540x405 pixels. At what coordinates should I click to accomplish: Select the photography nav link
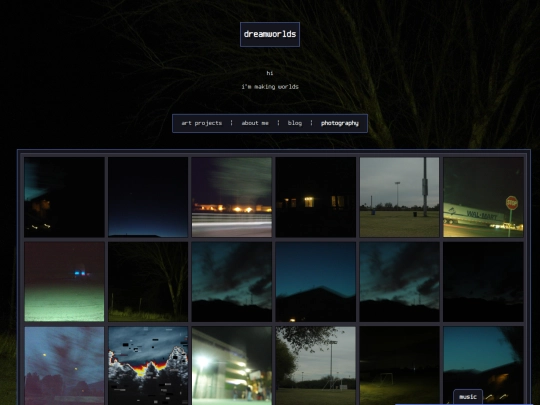(x=340, y=123)
